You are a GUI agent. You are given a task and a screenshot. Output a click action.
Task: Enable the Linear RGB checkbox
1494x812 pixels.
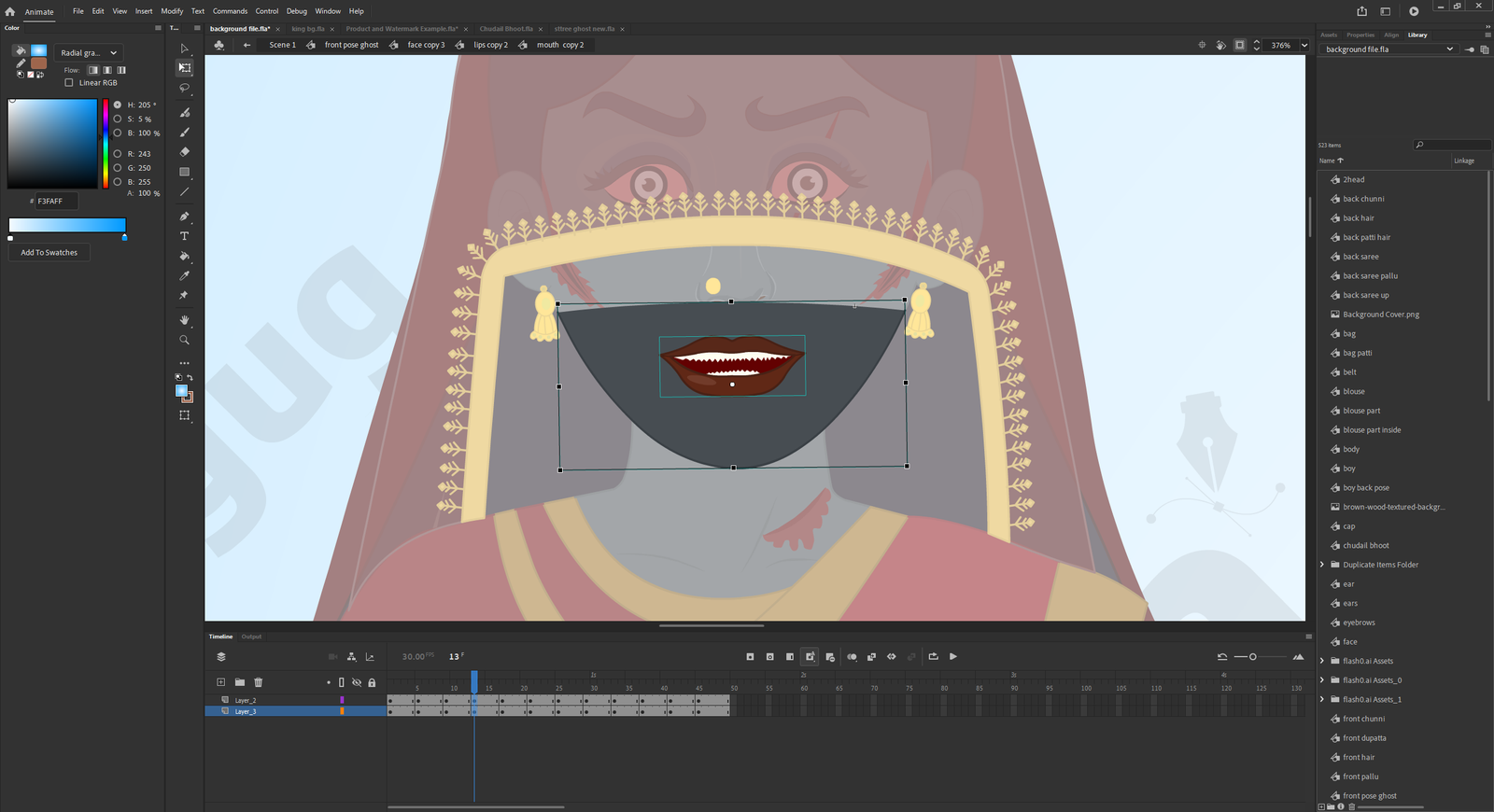69,83
